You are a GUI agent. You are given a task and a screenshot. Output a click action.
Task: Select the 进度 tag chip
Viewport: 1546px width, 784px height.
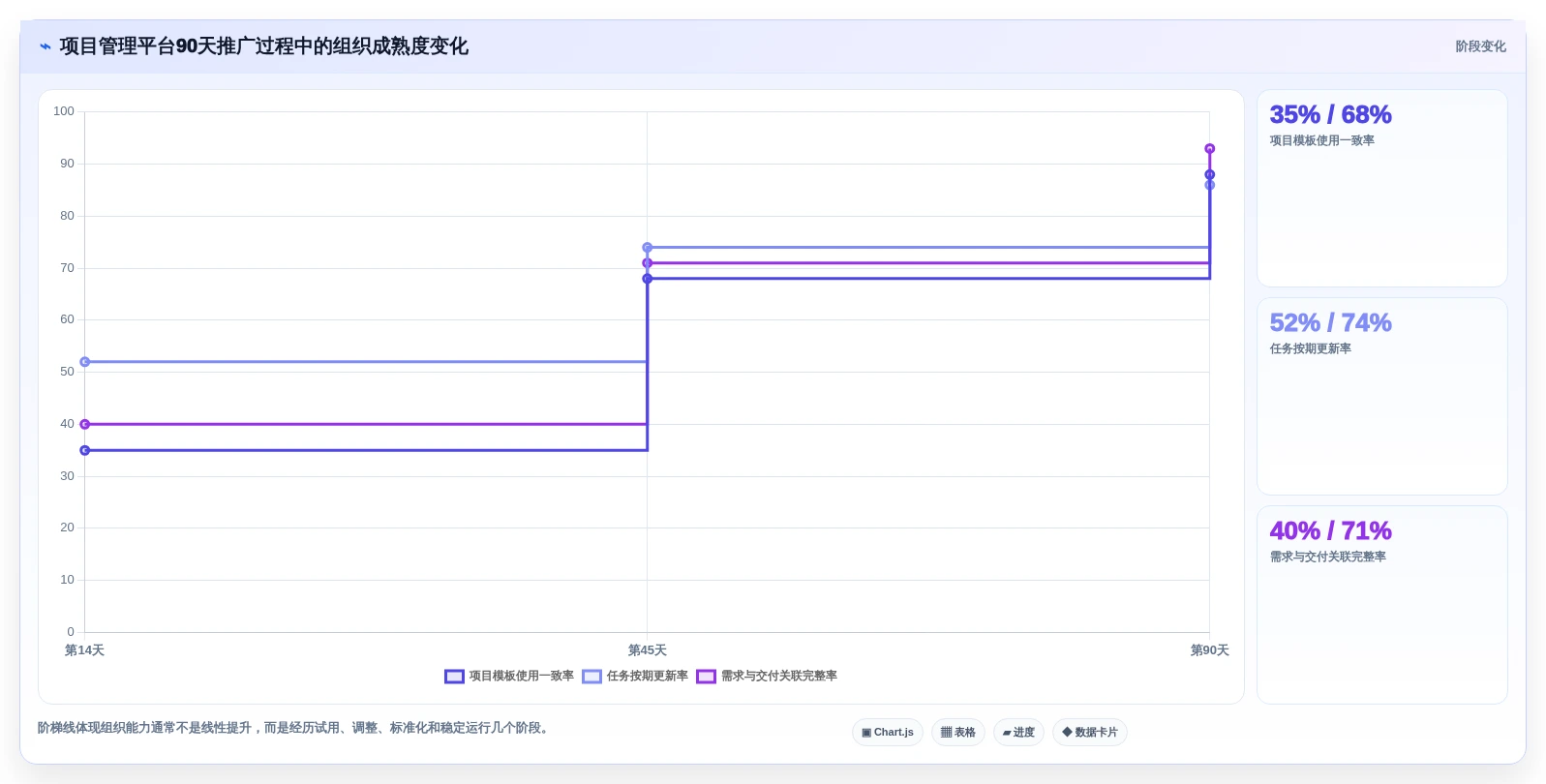click(1018, 733)
